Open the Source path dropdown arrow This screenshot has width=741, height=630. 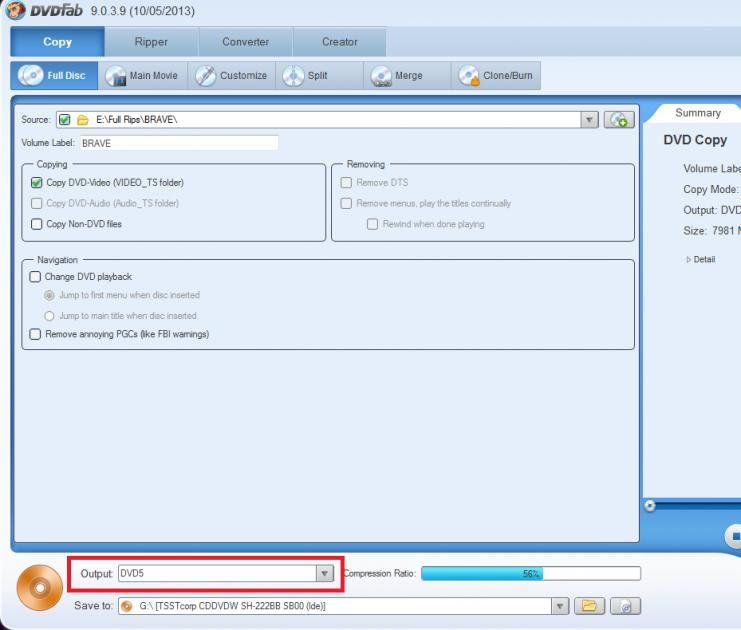click(589, 120)
